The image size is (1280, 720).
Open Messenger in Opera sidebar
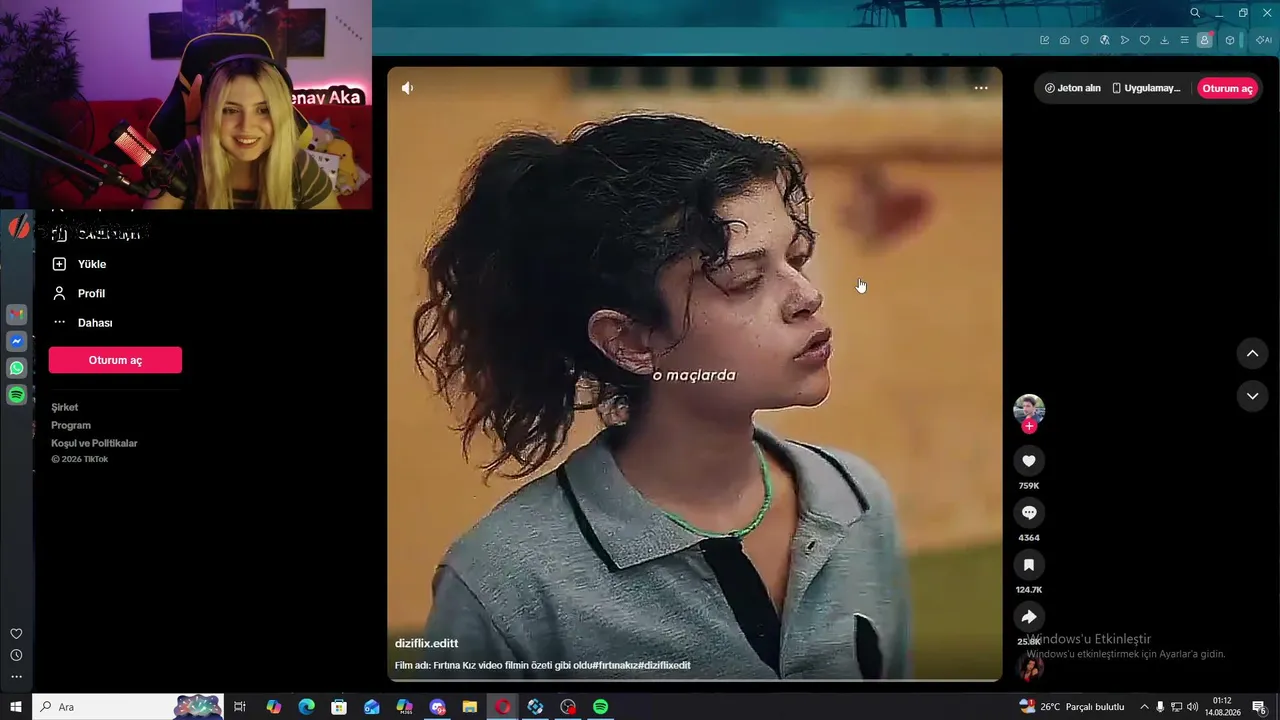point(17,341)
